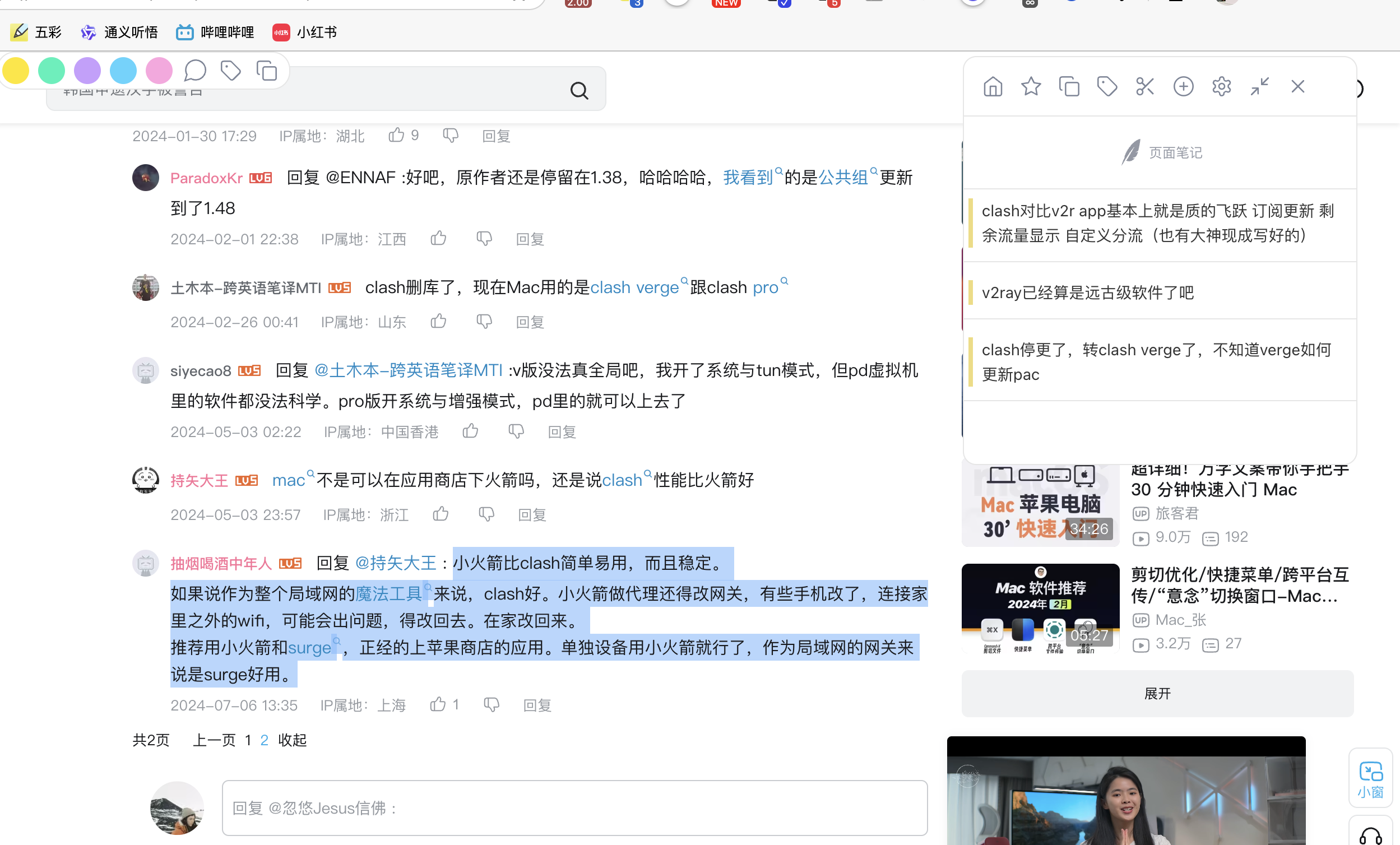Go to previous page 上一页
This screenshot has width=1400, height=845.
[214, 740]
